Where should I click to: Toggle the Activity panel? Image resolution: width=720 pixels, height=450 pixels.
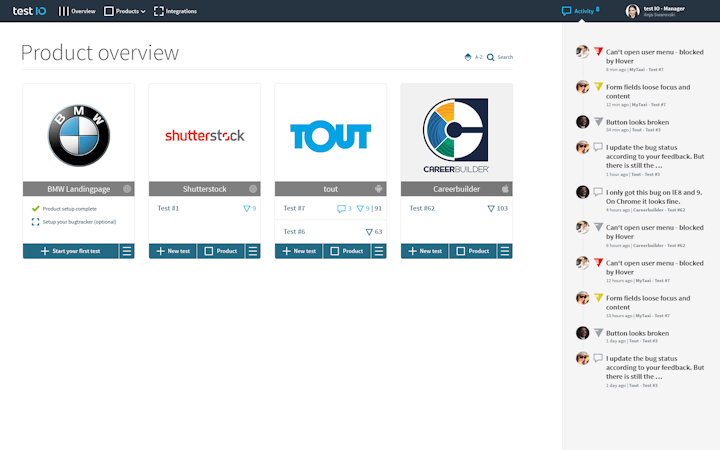[x=580, y=11]
